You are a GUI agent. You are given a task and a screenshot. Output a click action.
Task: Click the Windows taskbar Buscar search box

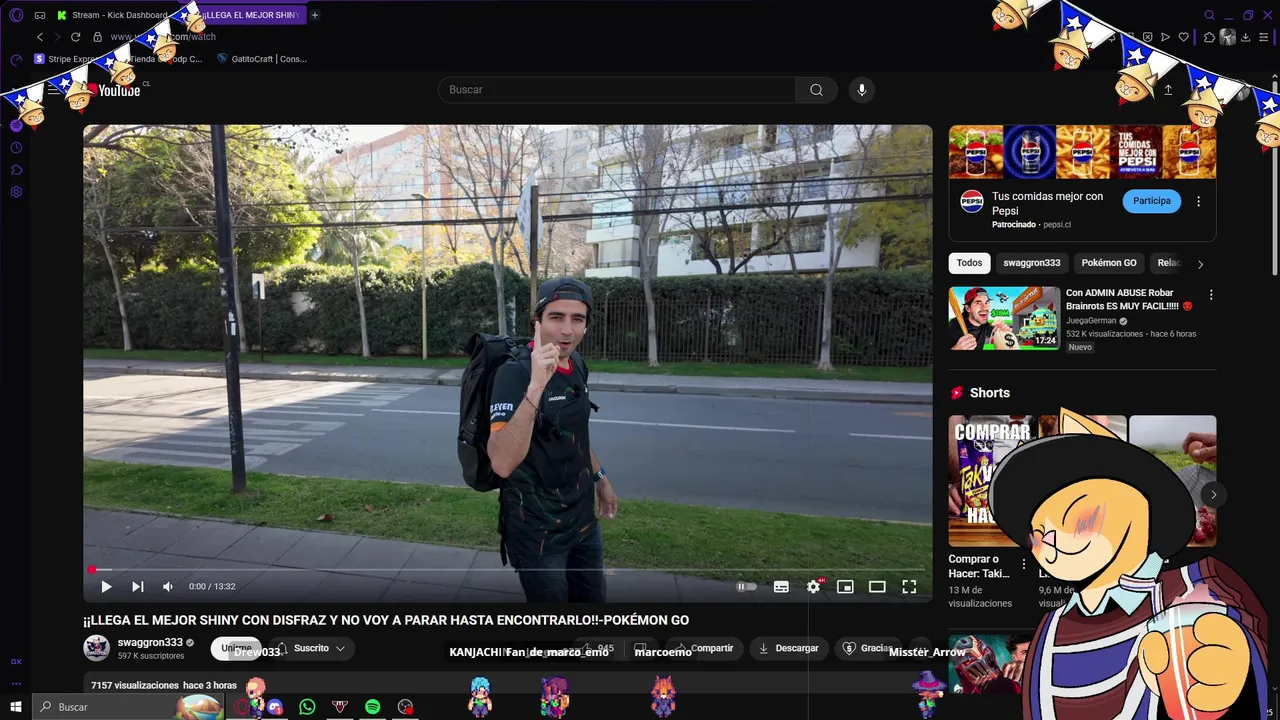[130, 707]
